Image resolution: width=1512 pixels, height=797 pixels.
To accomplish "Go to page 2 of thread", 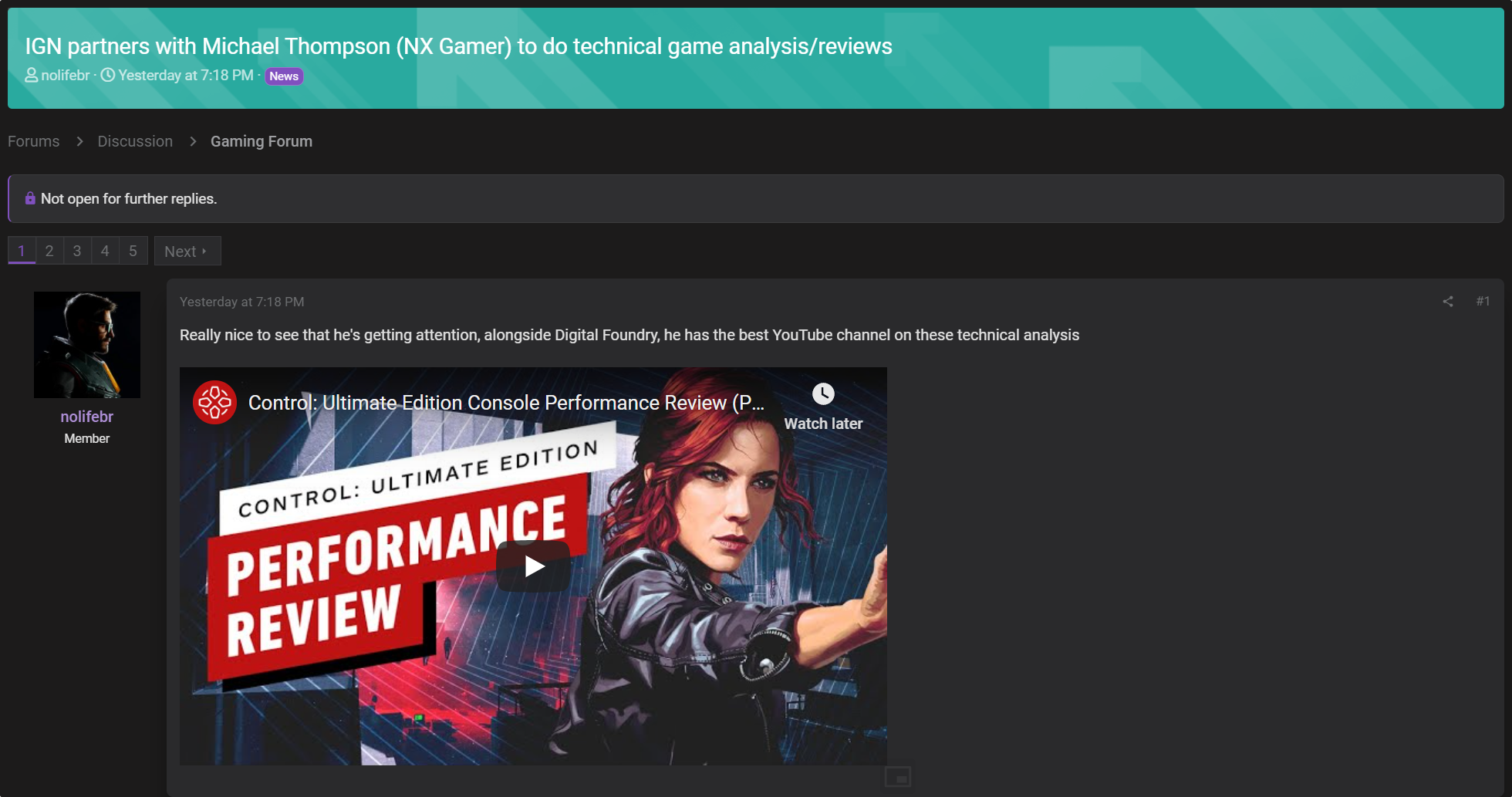I will (49, 251).
